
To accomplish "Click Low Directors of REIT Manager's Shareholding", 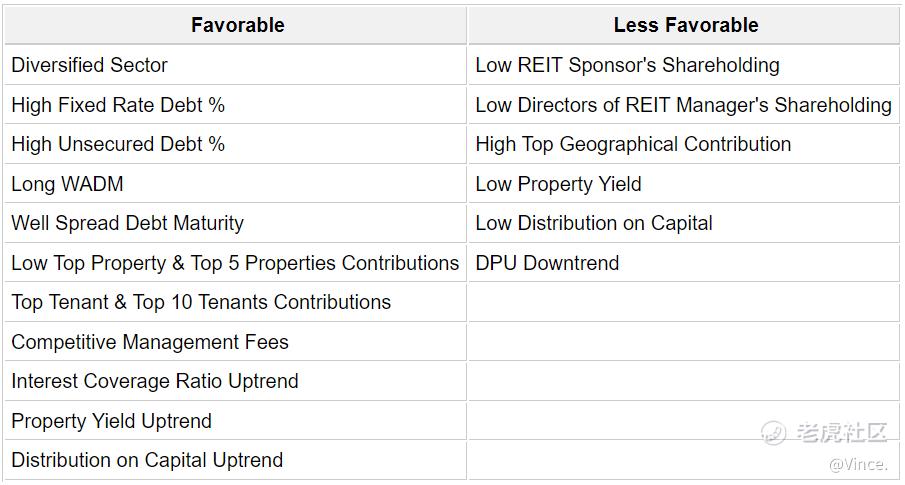I will tap(683, 105).
